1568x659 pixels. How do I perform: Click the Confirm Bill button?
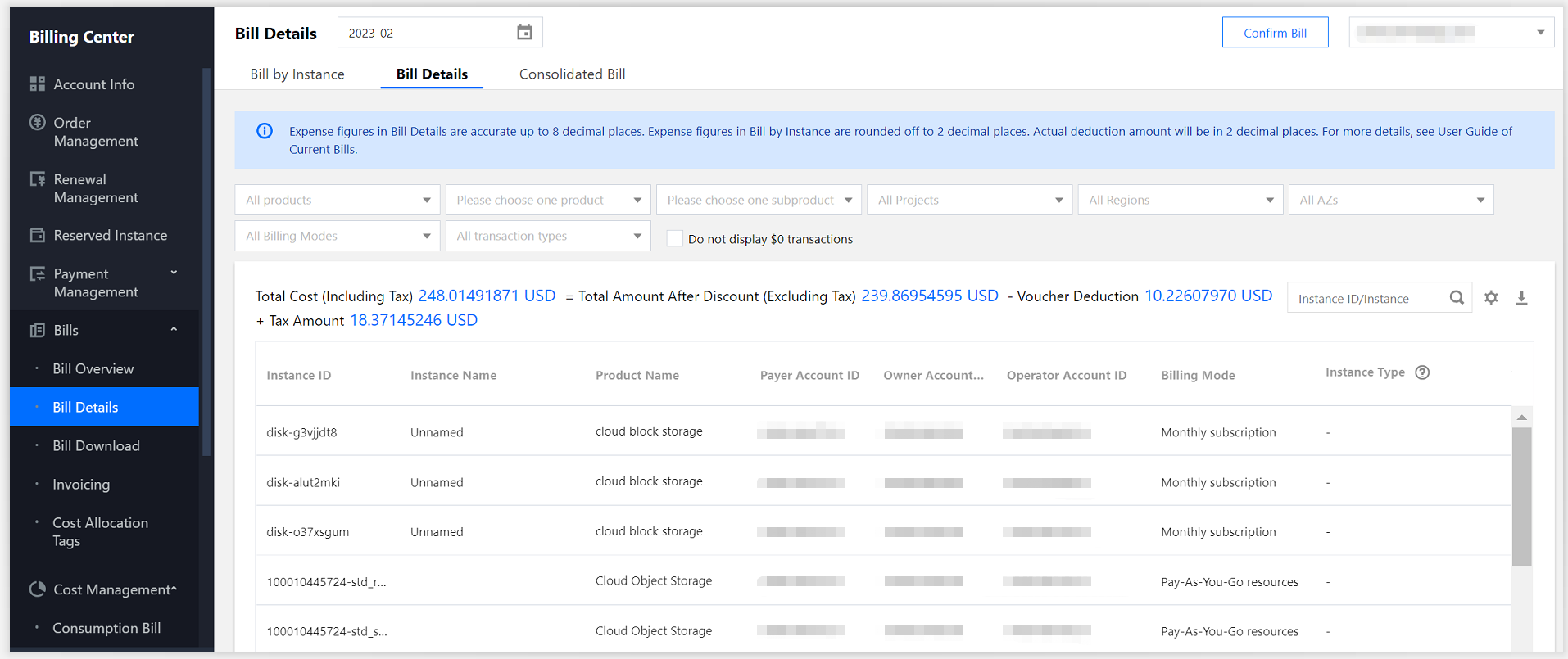pos(1275,33)
